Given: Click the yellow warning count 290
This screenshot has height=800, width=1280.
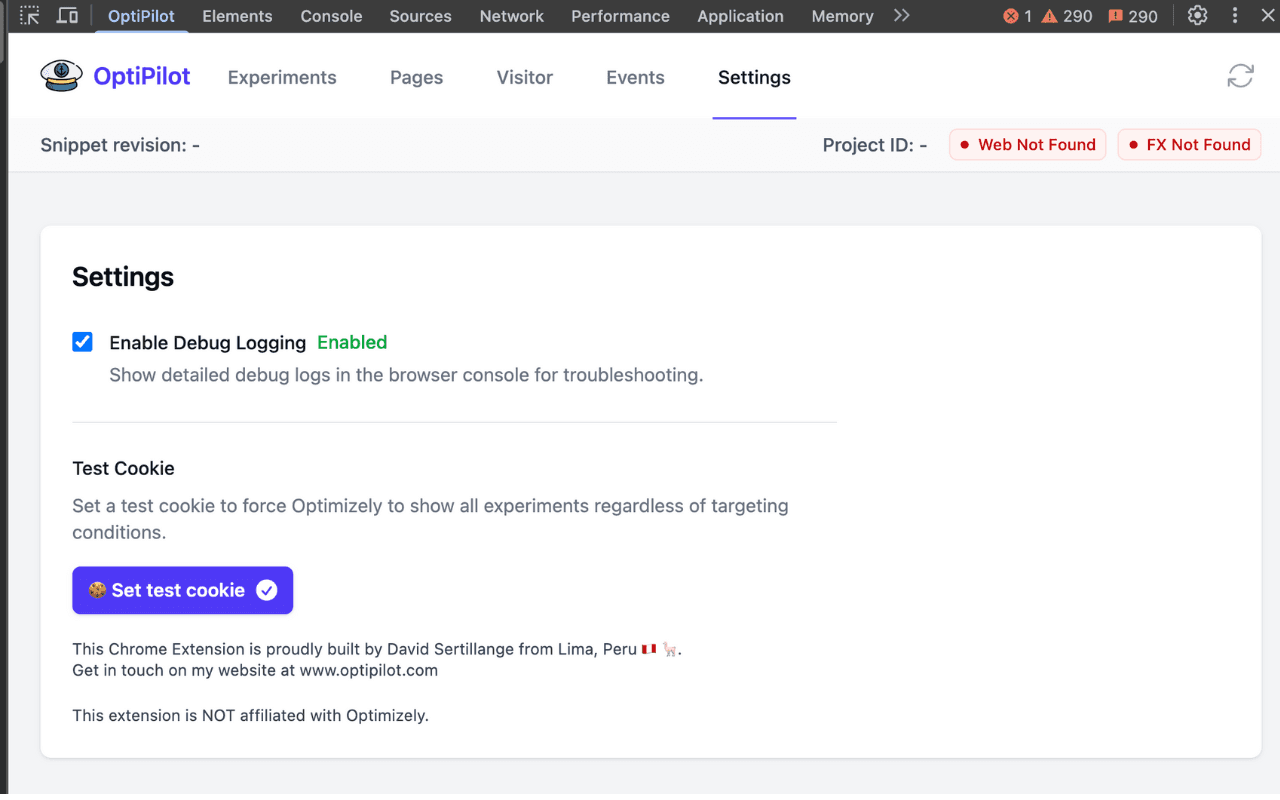Looking at the screenshot, I should [x=1067, y=16].
